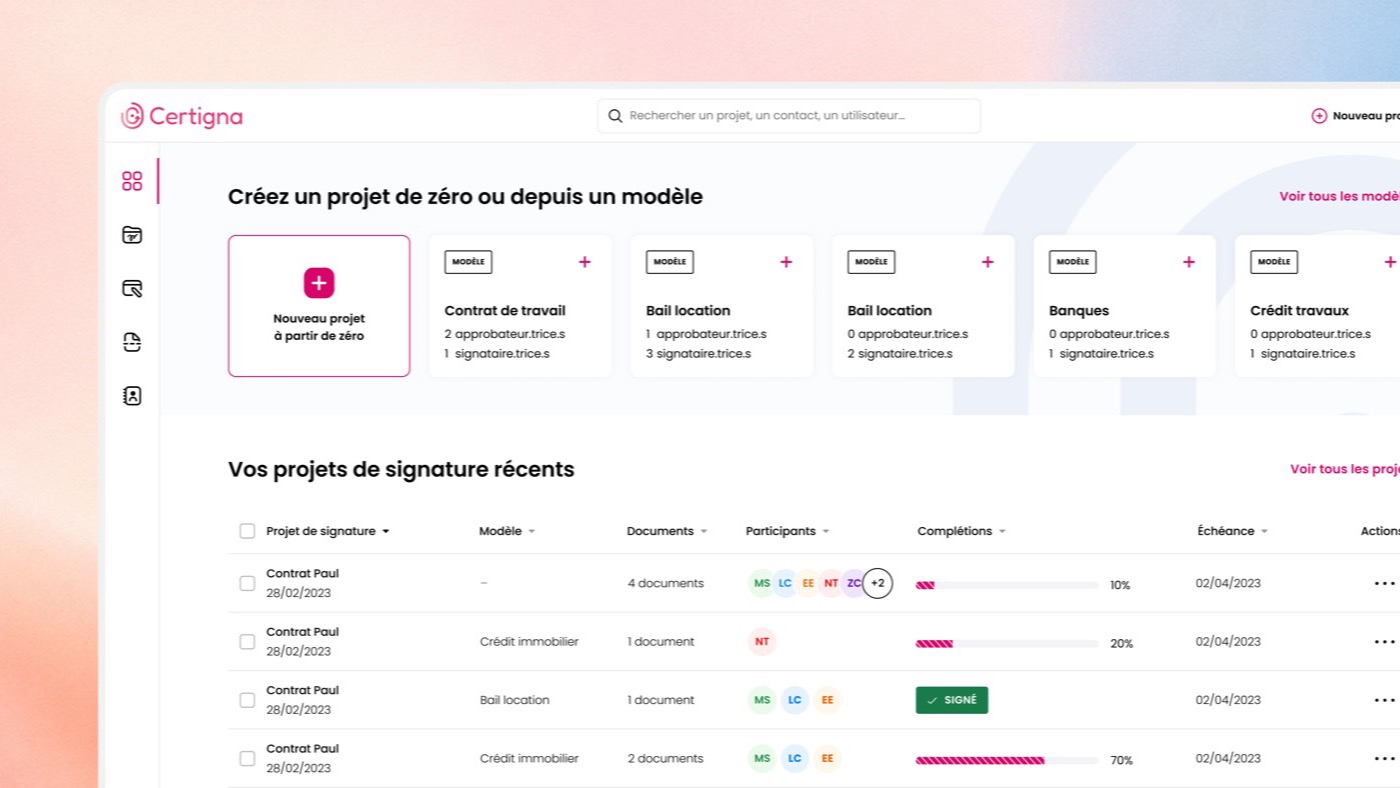Click the sidebar document scan icon
Viewport: 1400px width, 788px height.
132,342
